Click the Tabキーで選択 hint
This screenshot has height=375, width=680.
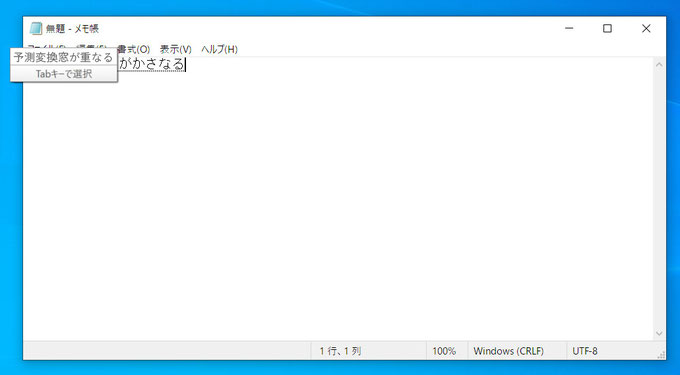click(64, 74)
